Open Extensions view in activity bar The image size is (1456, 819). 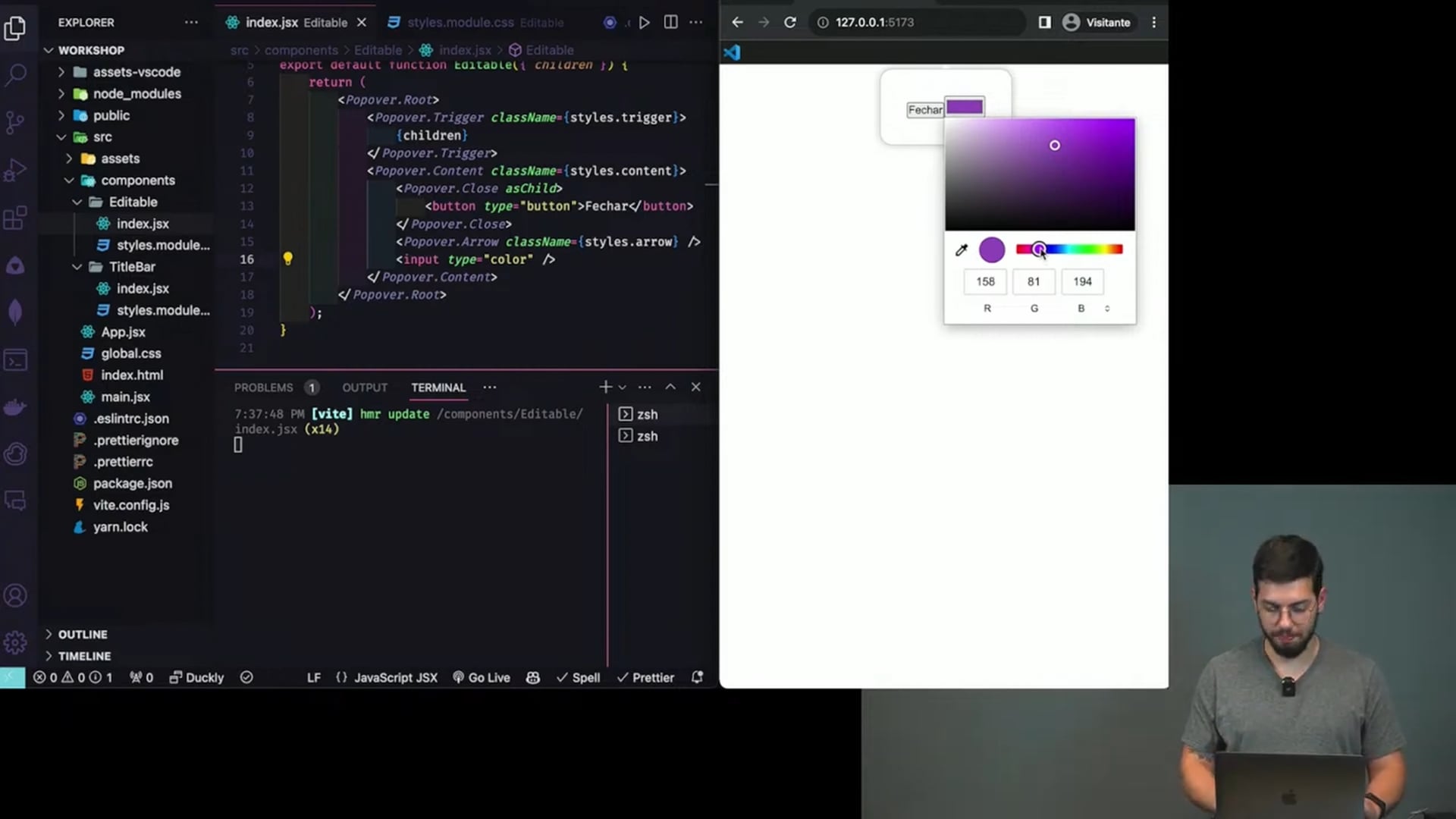[x=15, y=218]
